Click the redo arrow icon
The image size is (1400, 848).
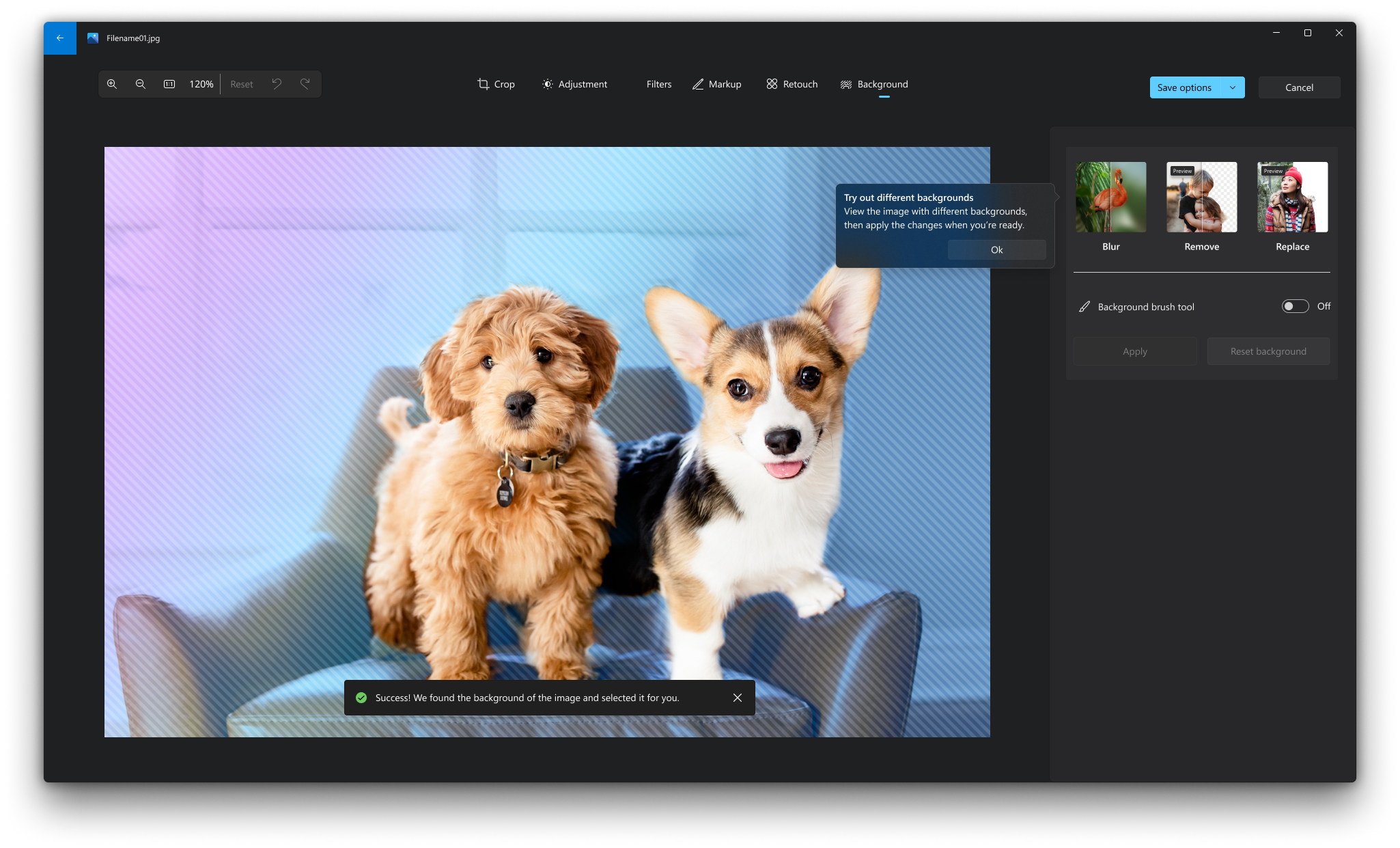(306, 83)
